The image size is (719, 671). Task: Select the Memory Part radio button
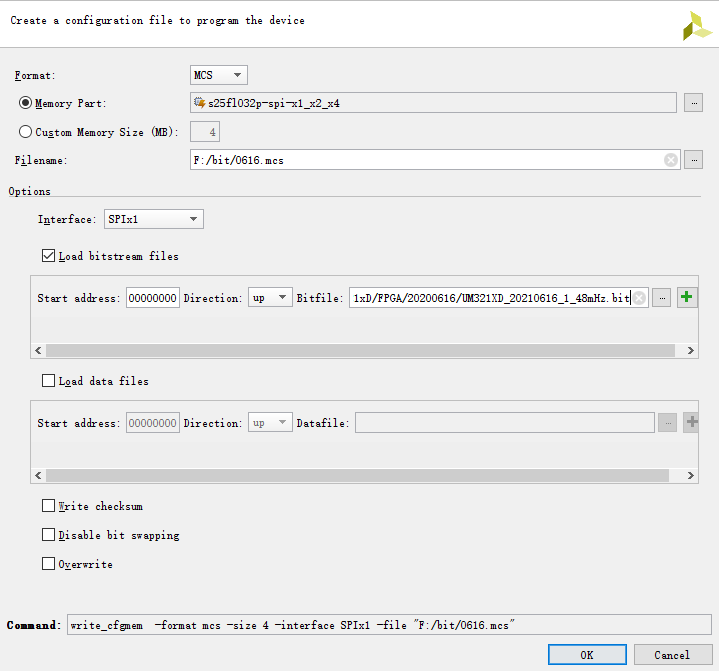tap(25, 103)
